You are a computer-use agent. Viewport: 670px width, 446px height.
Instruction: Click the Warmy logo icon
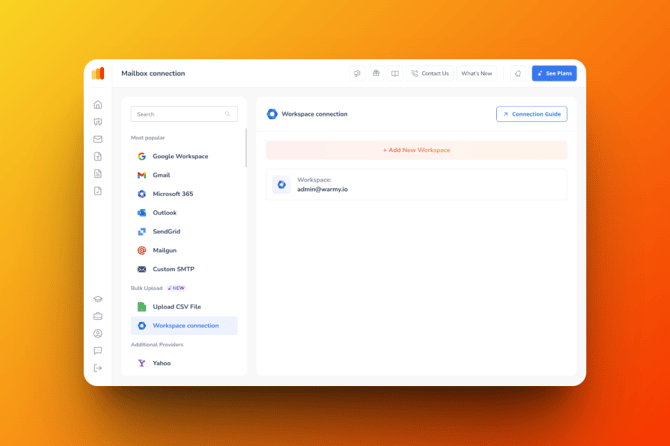tap(98, 74)
